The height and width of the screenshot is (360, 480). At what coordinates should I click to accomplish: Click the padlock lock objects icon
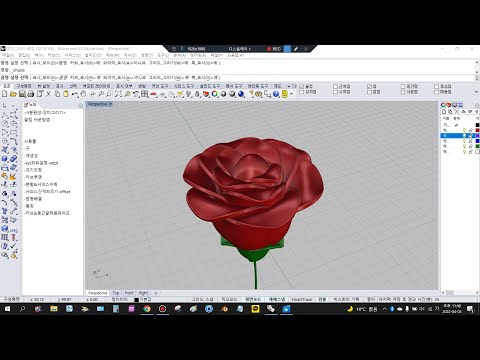point(197,94)
